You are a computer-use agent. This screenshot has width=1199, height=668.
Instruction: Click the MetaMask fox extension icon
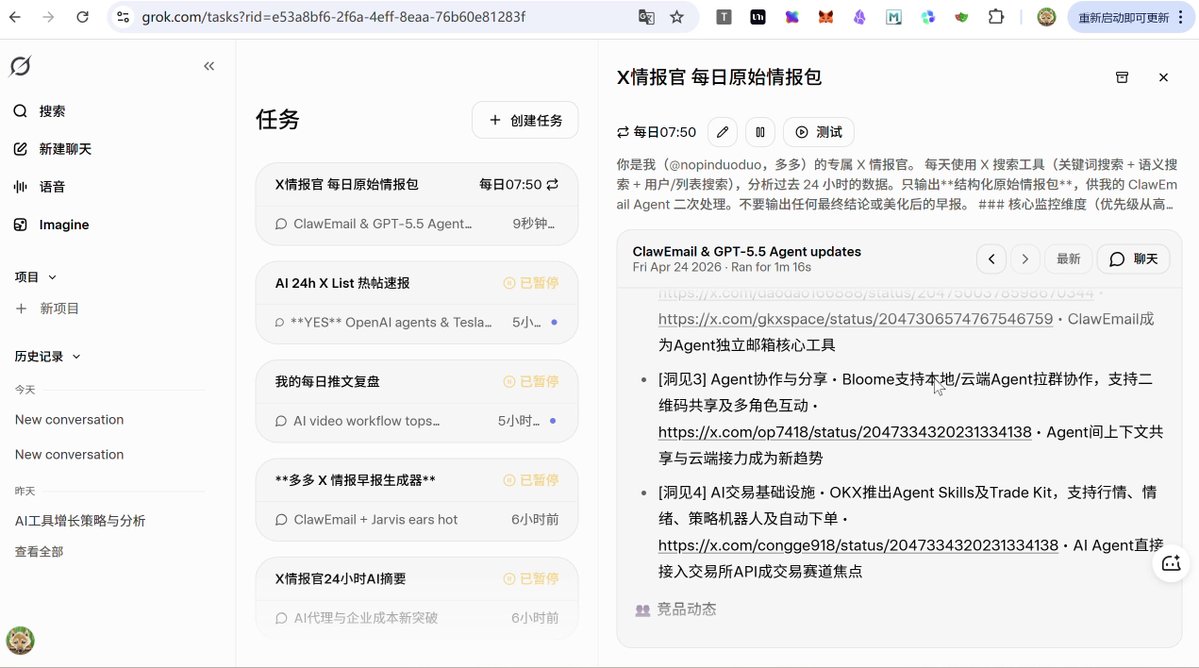[x=826, y=17]
